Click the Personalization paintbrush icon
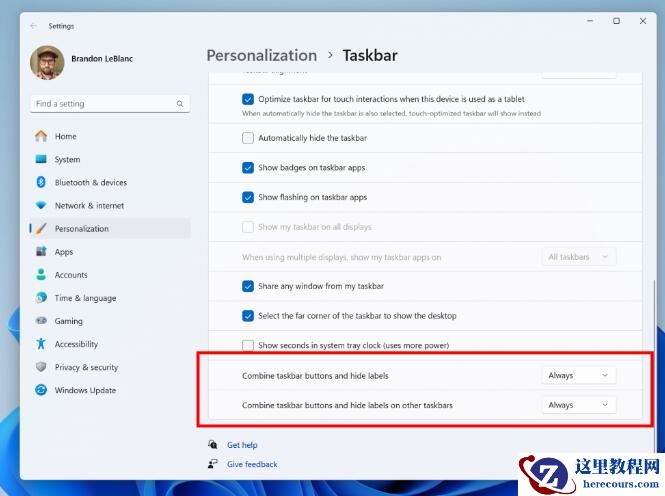The width and height of the screenshot is (665, 496). [41, 228]
